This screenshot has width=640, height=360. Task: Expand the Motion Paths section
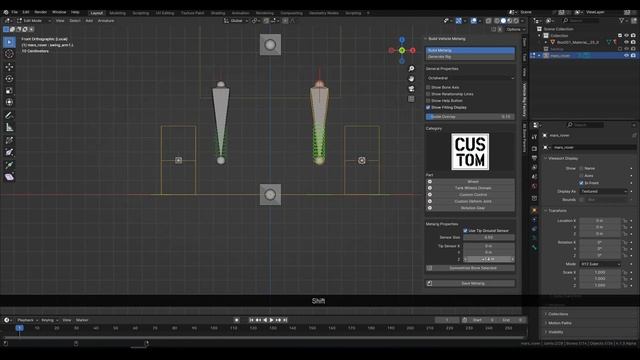pos(558,323)
